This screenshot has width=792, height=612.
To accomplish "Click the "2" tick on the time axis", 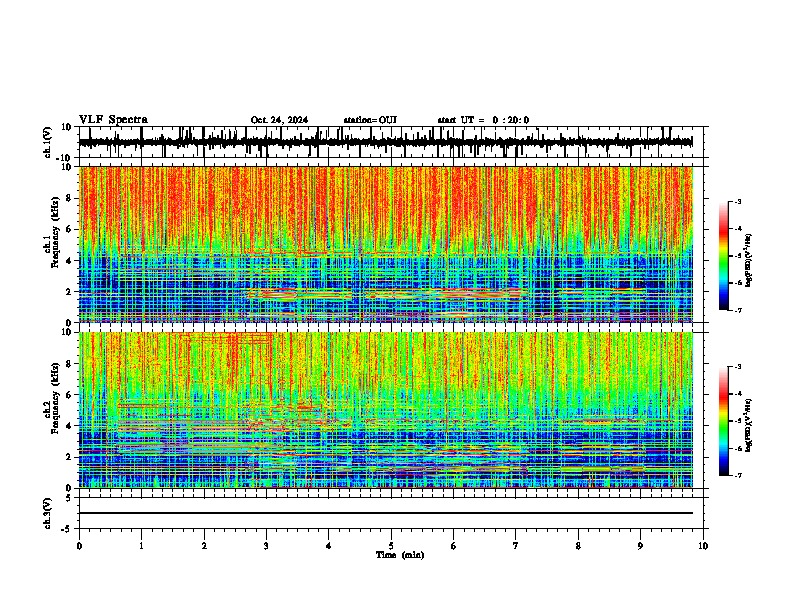I will click(204, 546).
